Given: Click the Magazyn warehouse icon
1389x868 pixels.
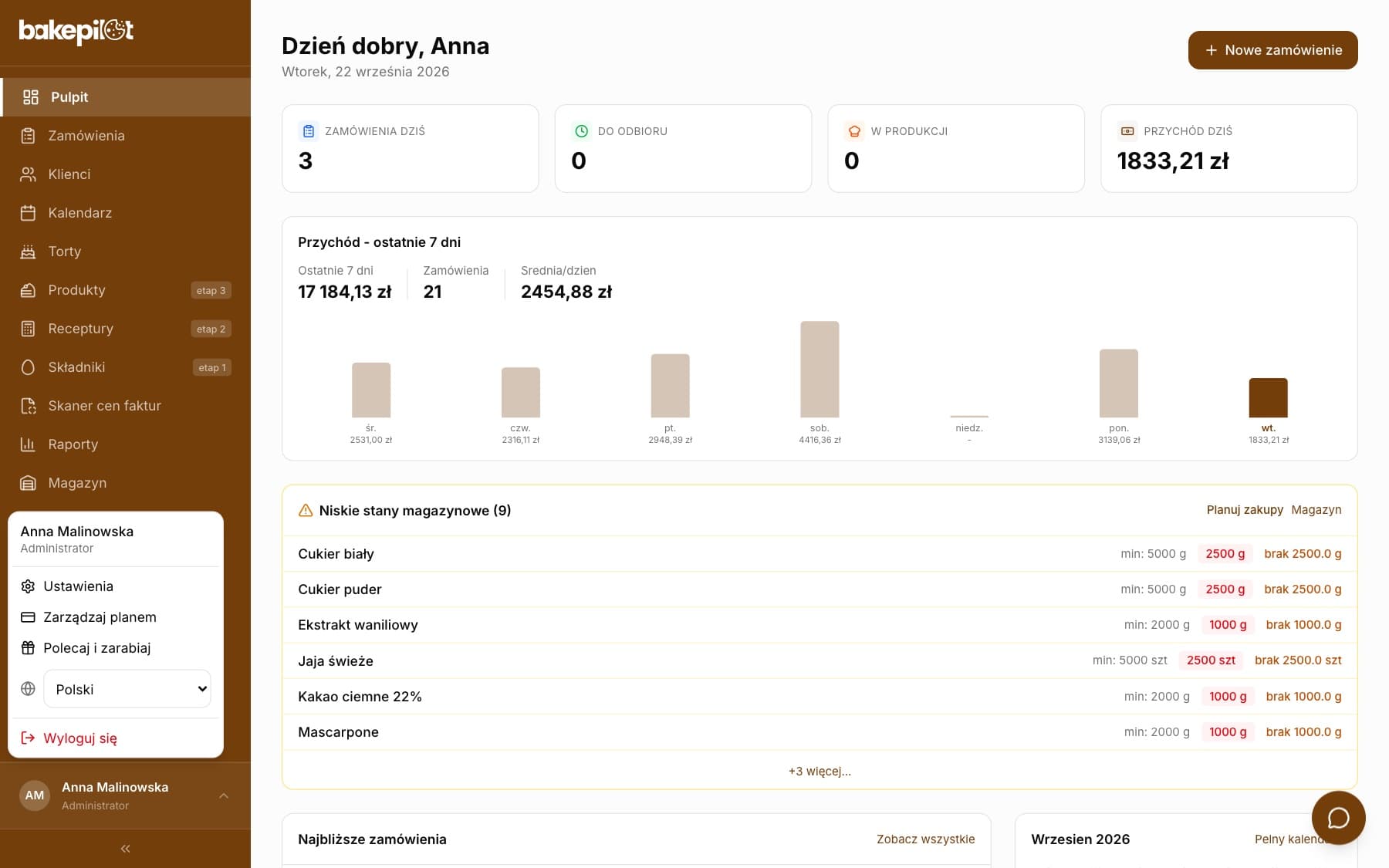Looking at the screenshot, I should [28, 483].
